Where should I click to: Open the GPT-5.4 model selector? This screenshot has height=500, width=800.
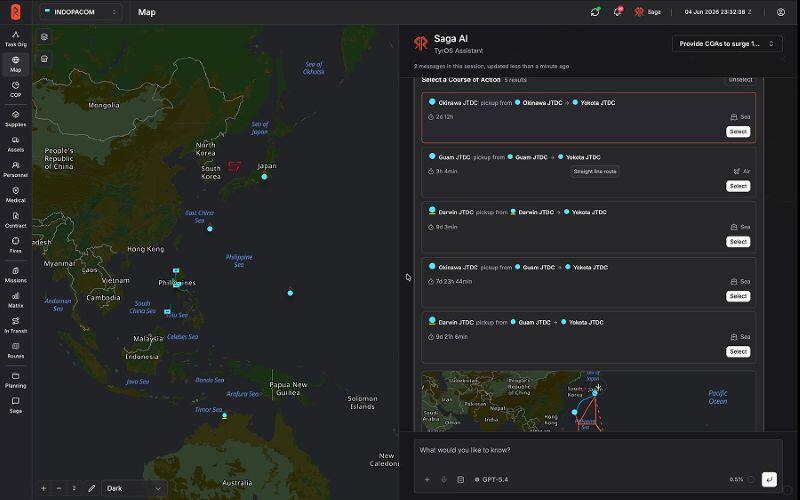point(491,480)
